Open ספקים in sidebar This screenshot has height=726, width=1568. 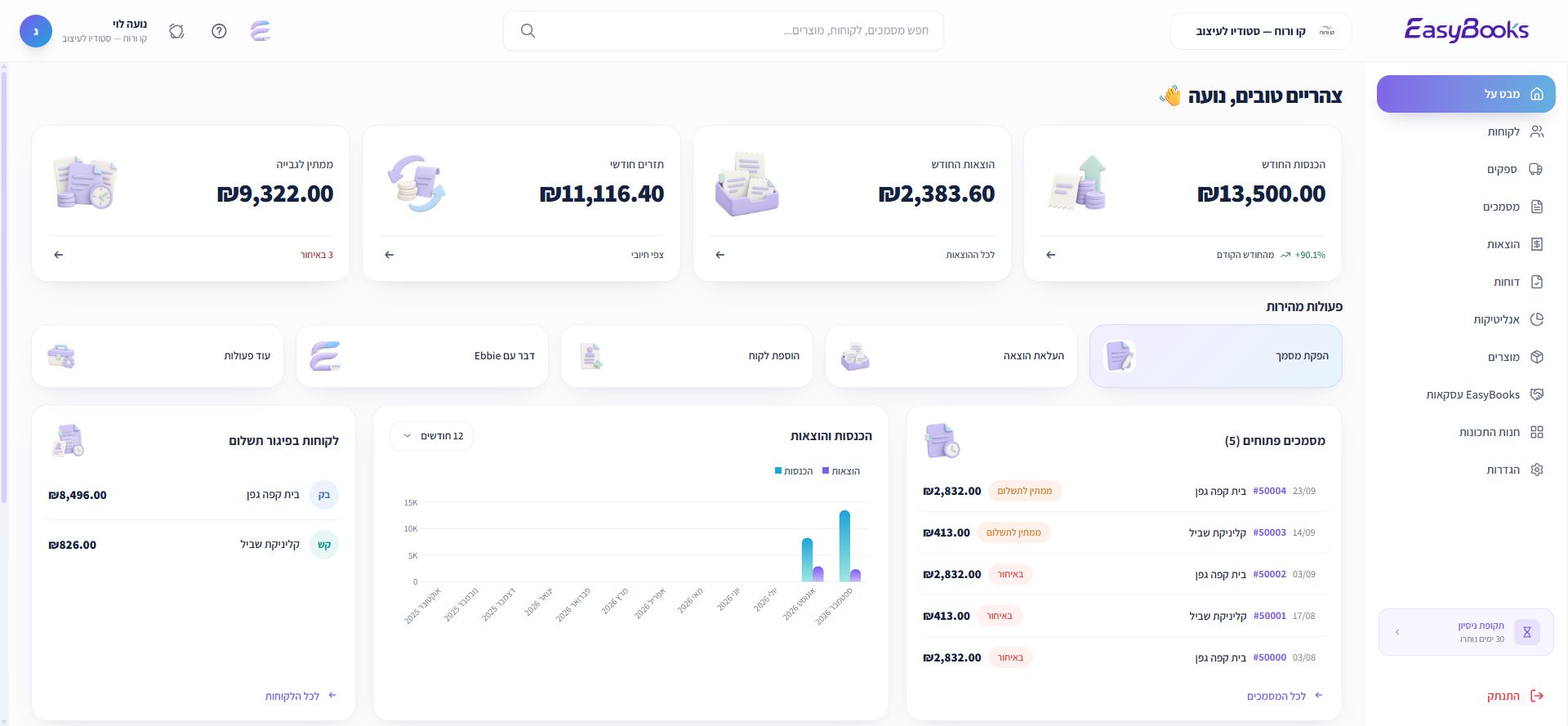[x=1466, y=169]
